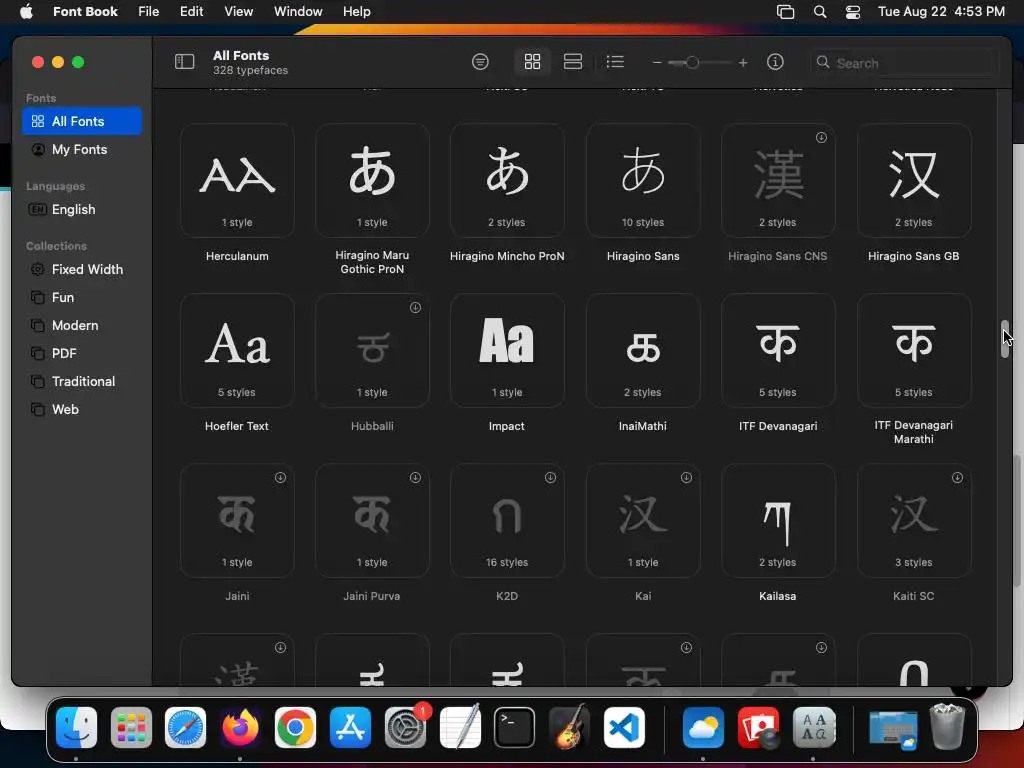Toggle the sidebar visibility button
This screenshot has height=768, width=1024.
[x=184, y=62]
